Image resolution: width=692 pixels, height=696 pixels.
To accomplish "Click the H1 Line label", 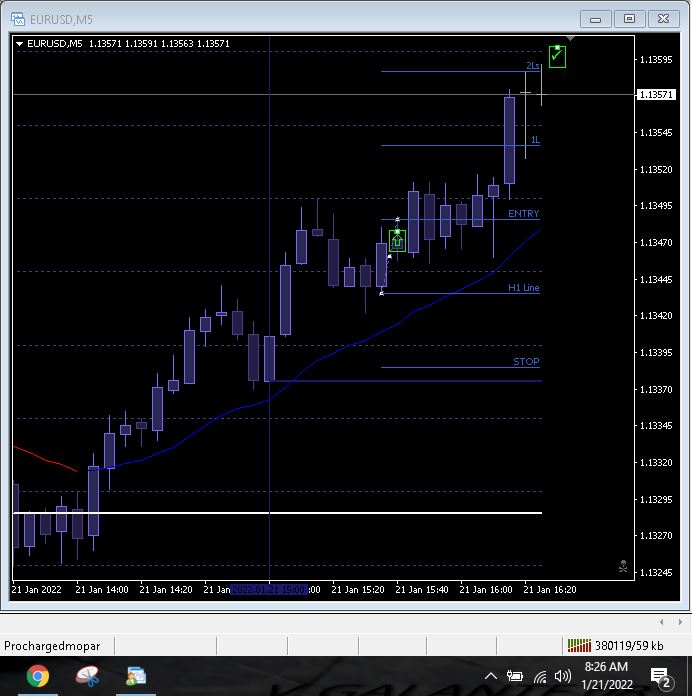I will [x=523, y=288].
